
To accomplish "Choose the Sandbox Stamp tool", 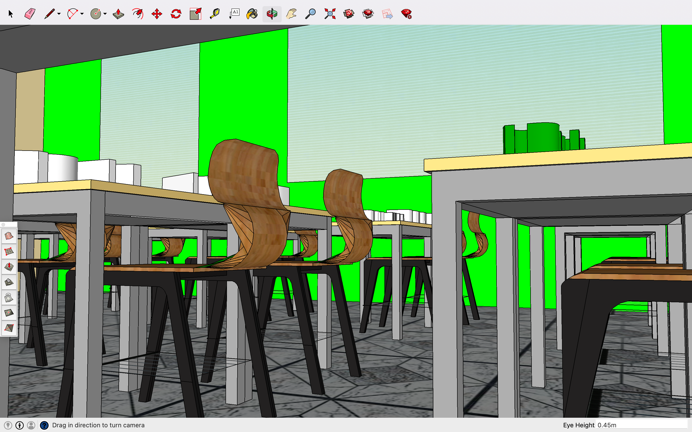I will [x=9, y=282].
